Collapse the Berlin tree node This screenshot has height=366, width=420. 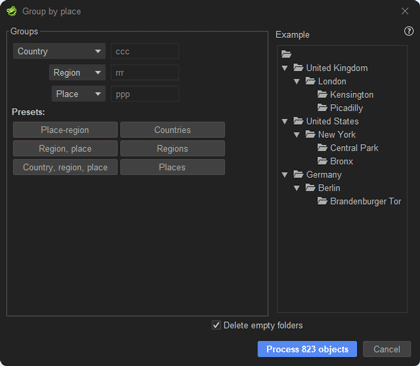297,188
